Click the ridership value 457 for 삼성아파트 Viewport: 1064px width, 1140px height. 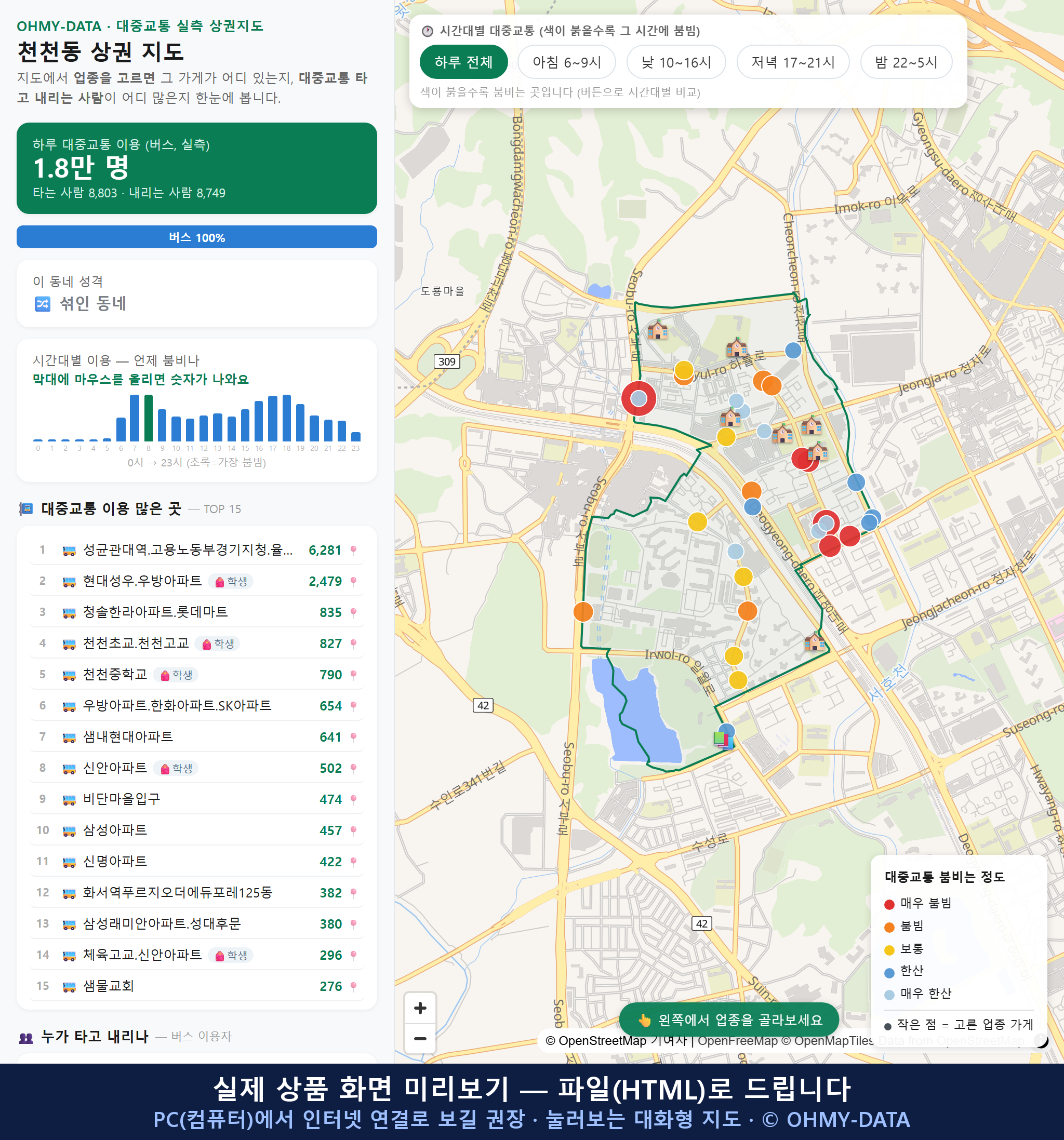tap(331, 831)
